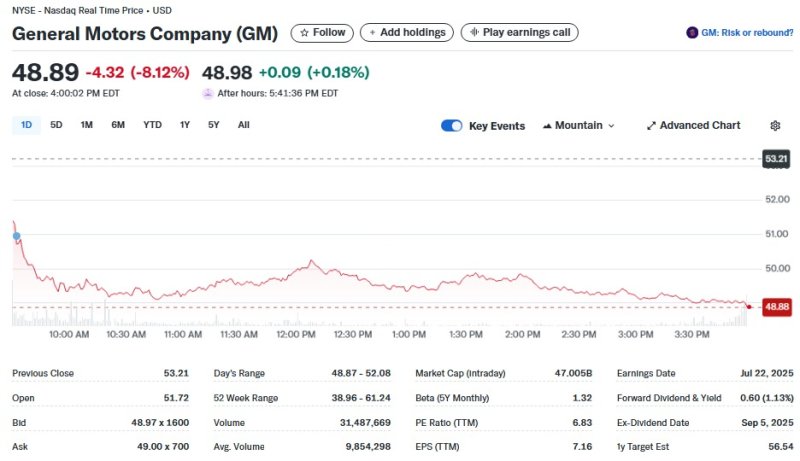Click the 12:00 PM time axis label

pos(296,335)
